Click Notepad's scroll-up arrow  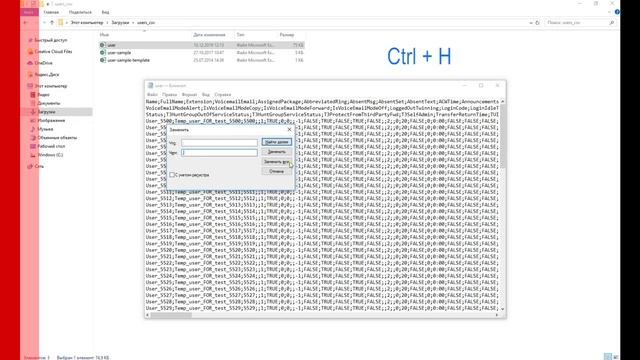coord(502,101)
